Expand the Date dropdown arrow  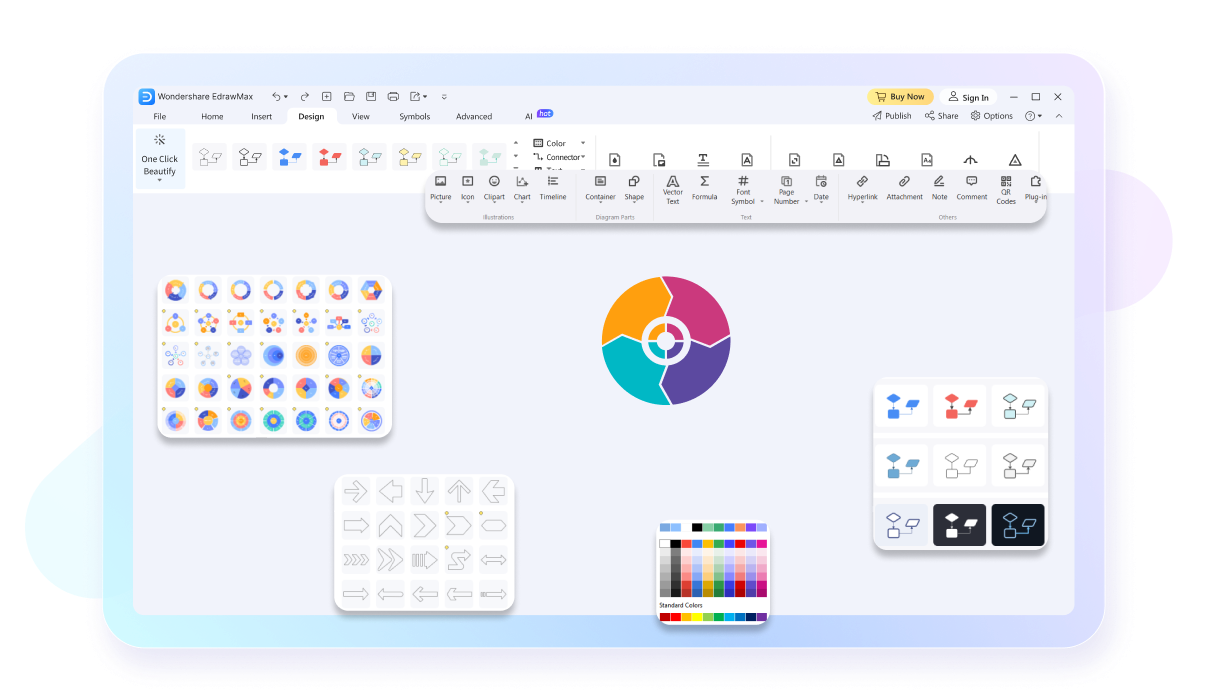tap(821, 203)
